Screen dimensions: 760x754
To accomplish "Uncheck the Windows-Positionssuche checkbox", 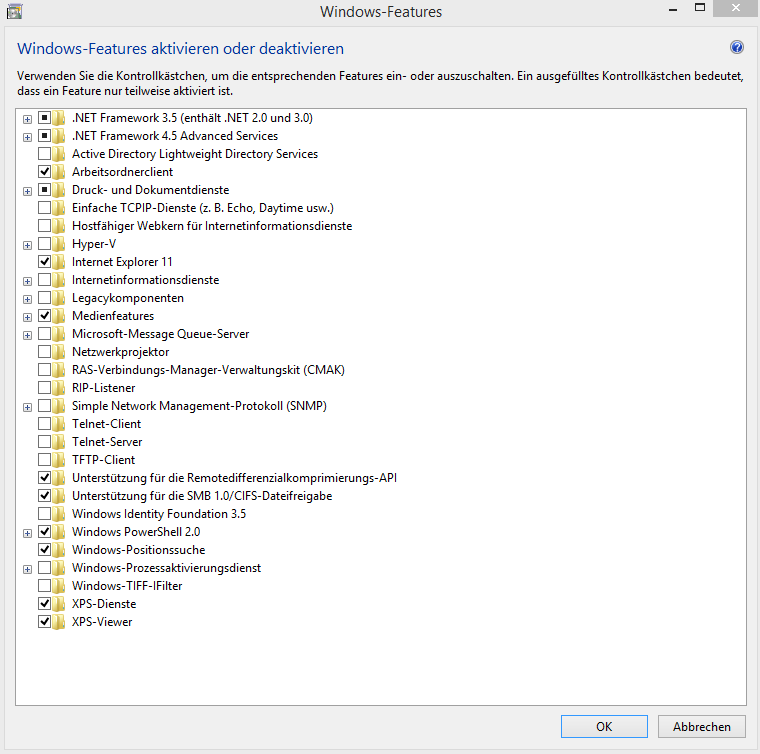I will [44, 550].
